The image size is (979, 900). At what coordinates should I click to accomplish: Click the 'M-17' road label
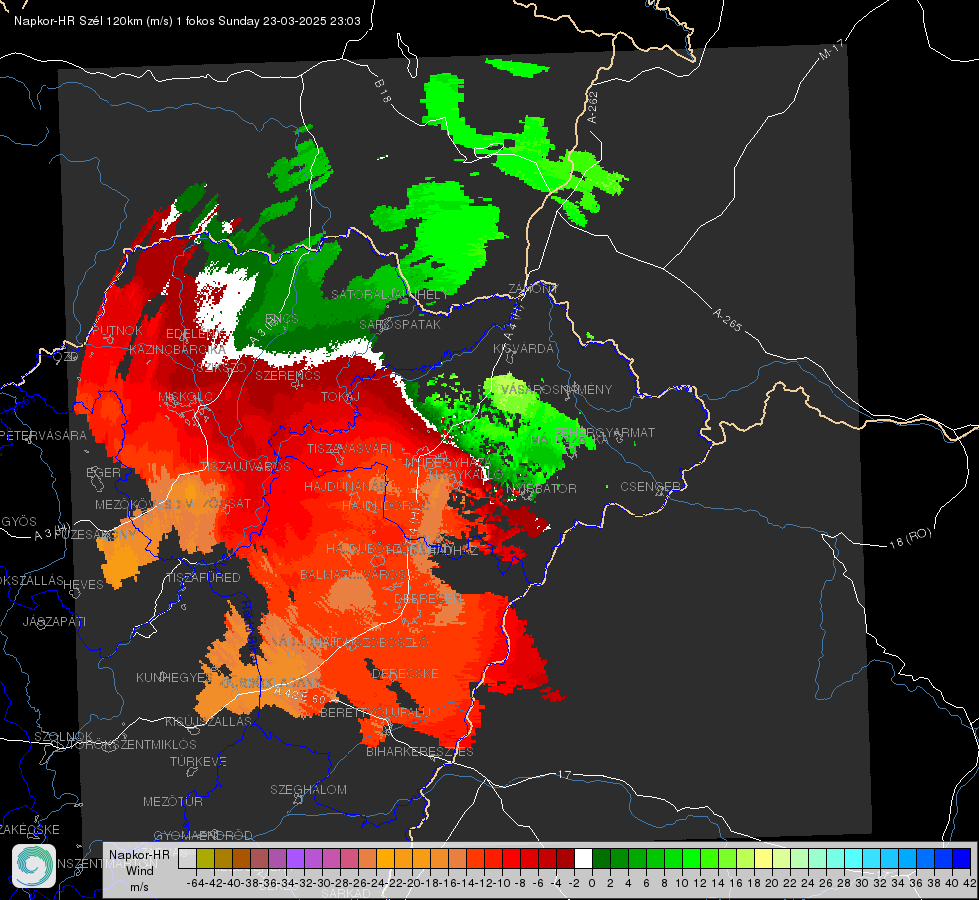(x=830, y=49)
